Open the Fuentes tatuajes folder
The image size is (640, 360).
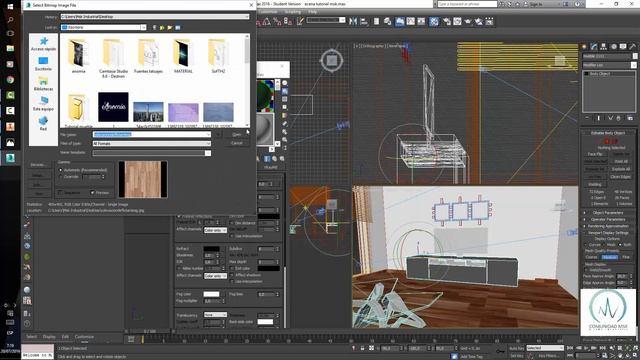(x=148, y=56)
